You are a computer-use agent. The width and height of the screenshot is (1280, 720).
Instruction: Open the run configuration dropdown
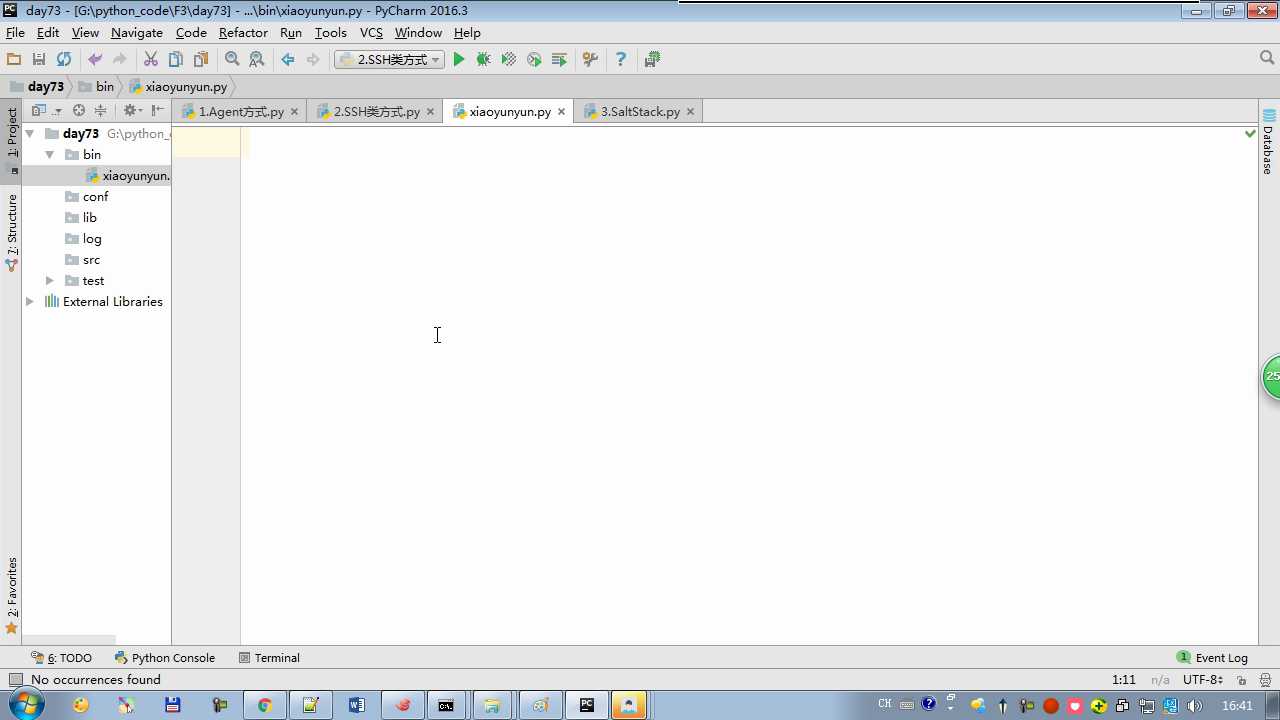click(x=390, y=60)
